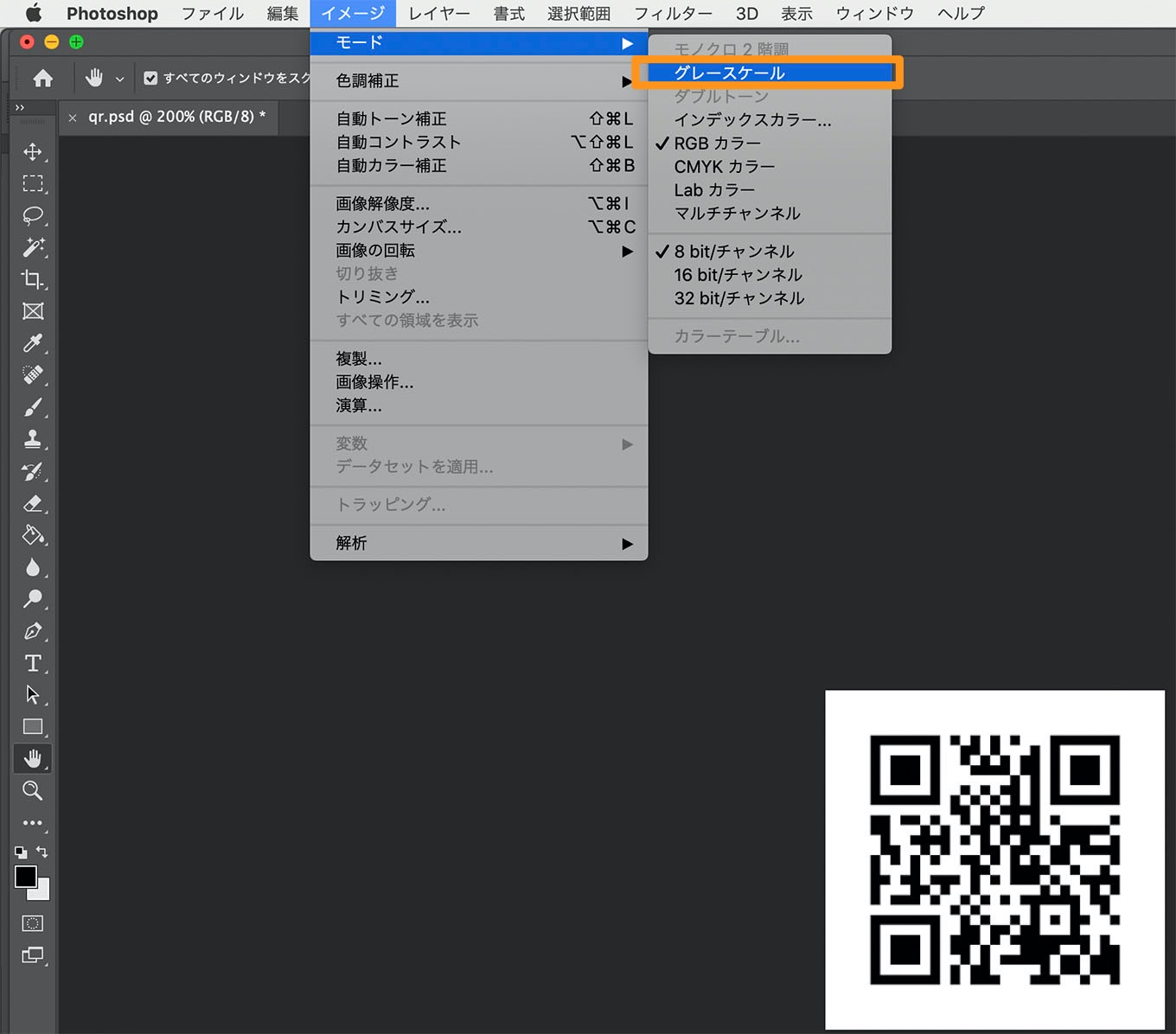Select the Rectangular Marquee tool
The width and height of the screenshot is (1176, 1034).
pos(33,184)
